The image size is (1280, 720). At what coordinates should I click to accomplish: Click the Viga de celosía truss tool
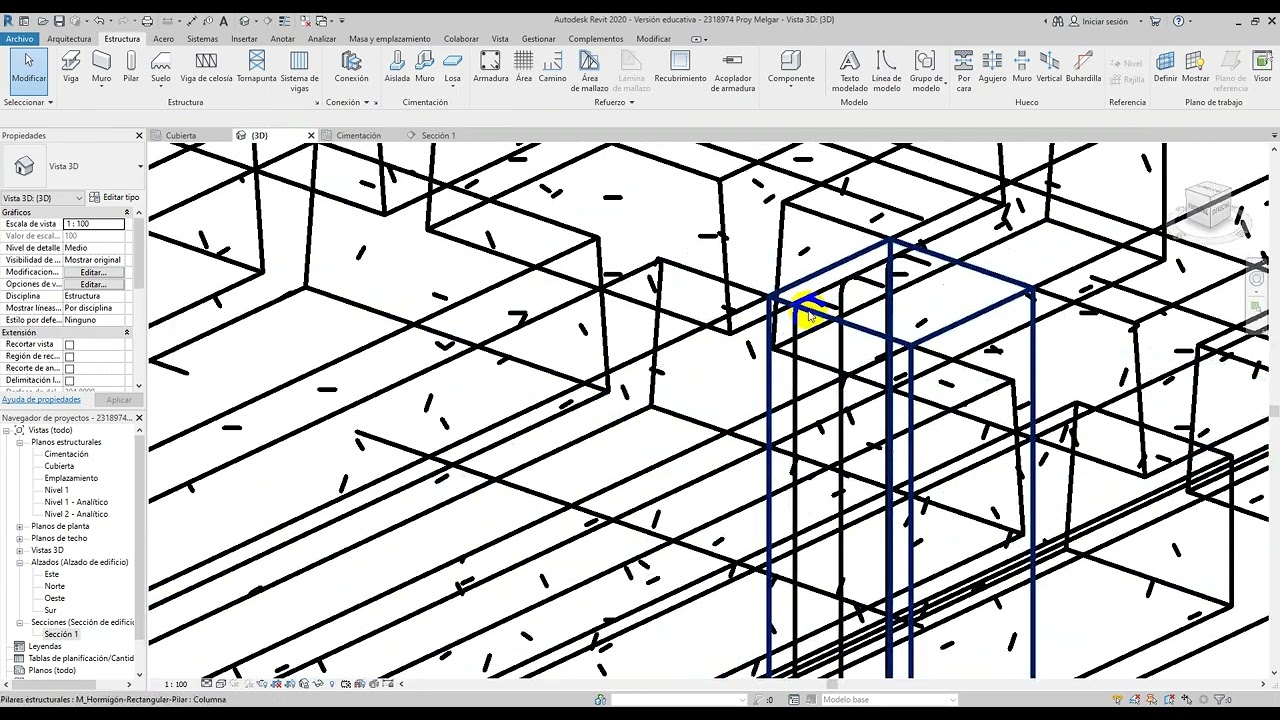[x=206, y=68]
